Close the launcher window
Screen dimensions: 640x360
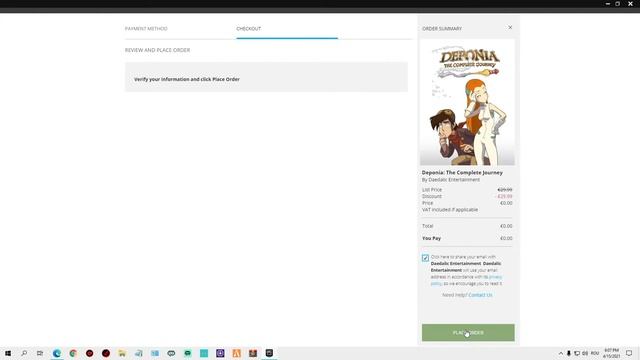tap(630, 4)
